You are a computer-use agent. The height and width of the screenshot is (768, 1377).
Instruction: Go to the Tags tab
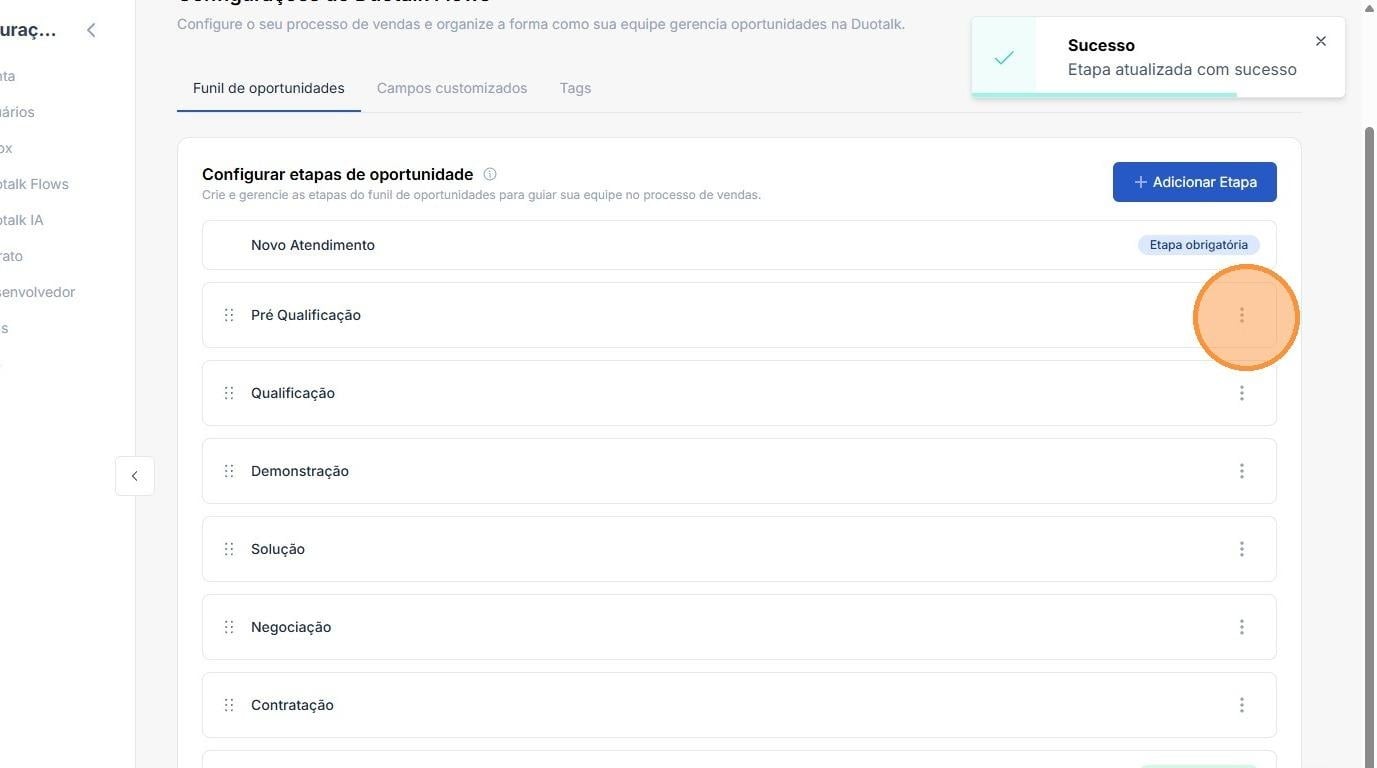click(x=575, y=88)
